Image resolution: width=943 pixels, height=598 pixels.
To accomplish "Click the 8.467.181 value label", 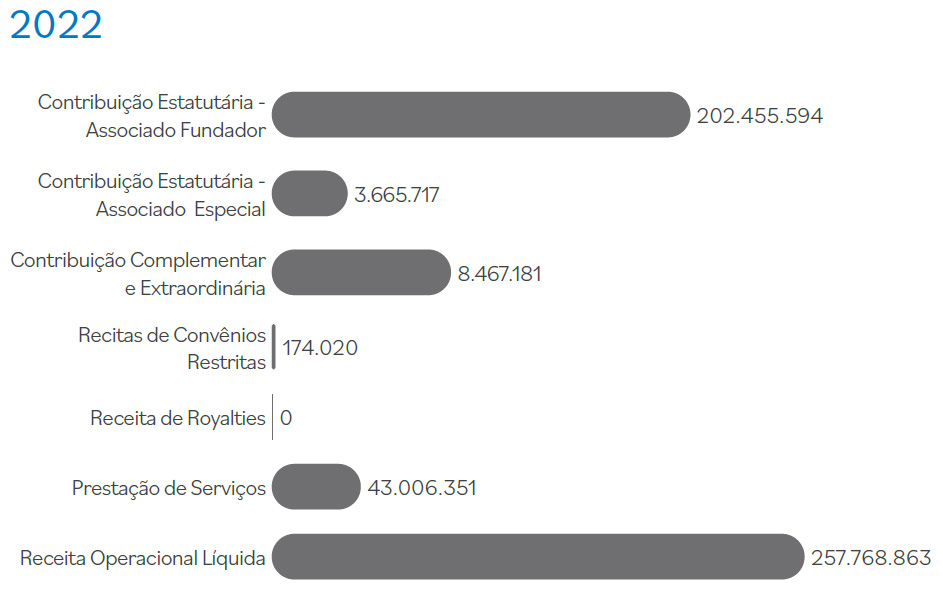I will coord(499,274).
